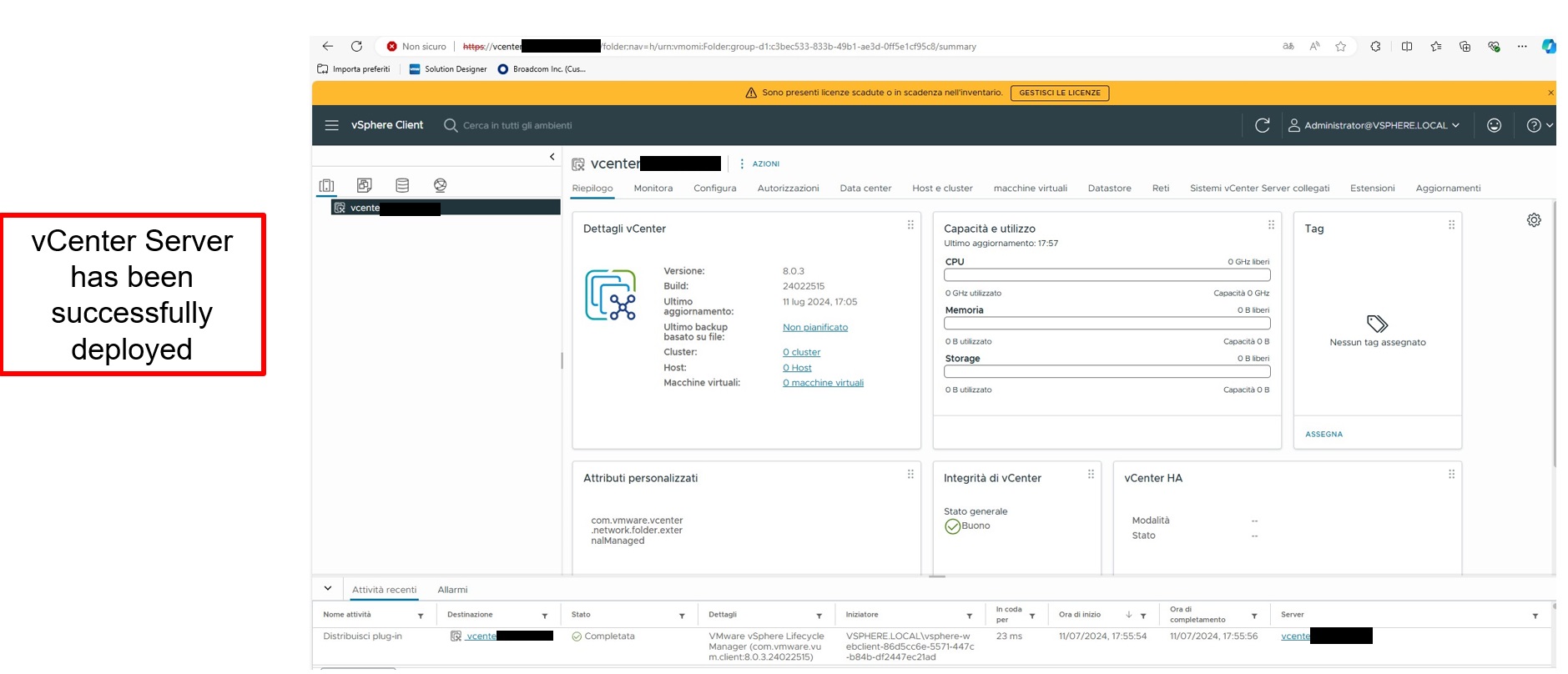Switch to the Riepilogo tab
1568x674 pixels.
pos(592,189)
